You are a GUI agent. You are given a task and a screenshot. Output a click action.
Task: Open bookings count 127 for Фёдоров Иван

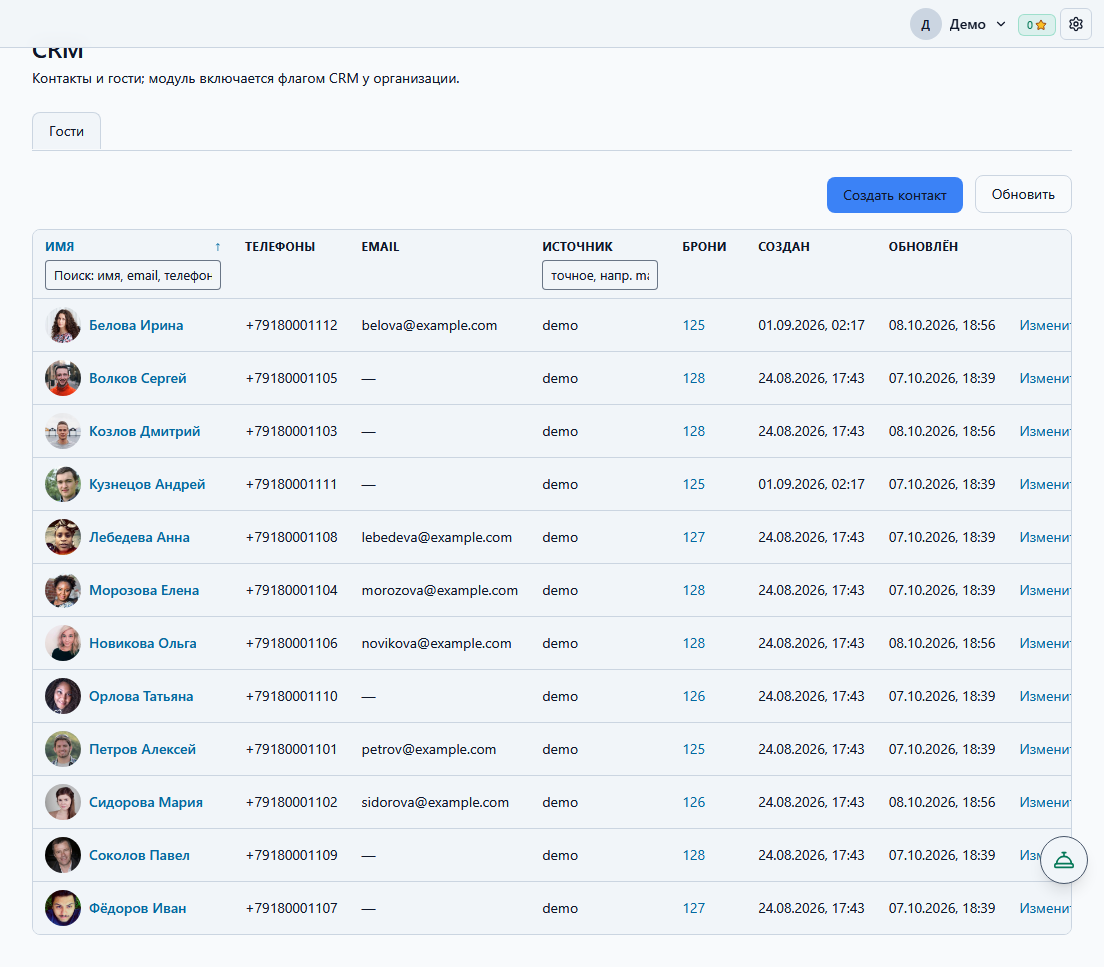694,908
